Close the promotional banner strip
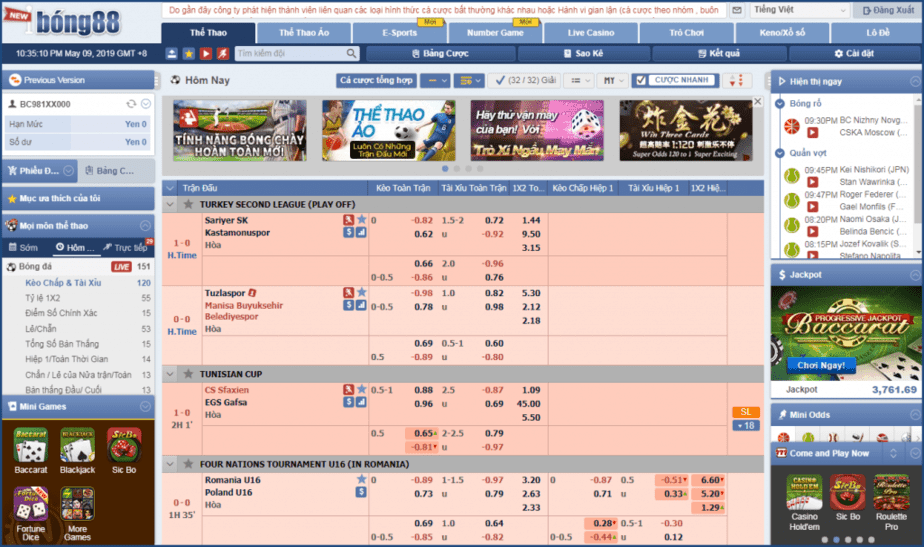 (x=757, y=102)
